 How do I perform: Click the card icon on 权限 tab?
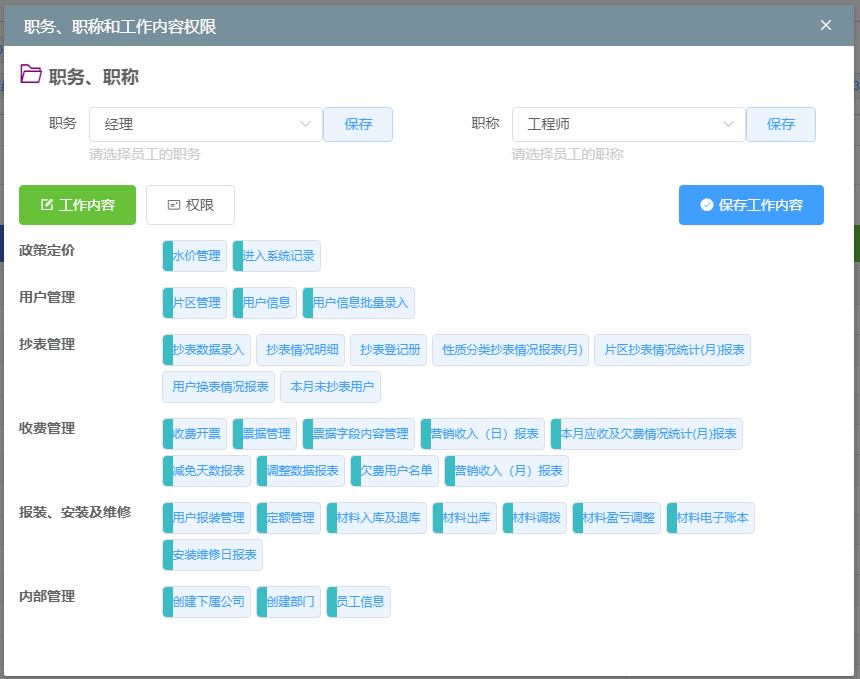pos(173,205)
